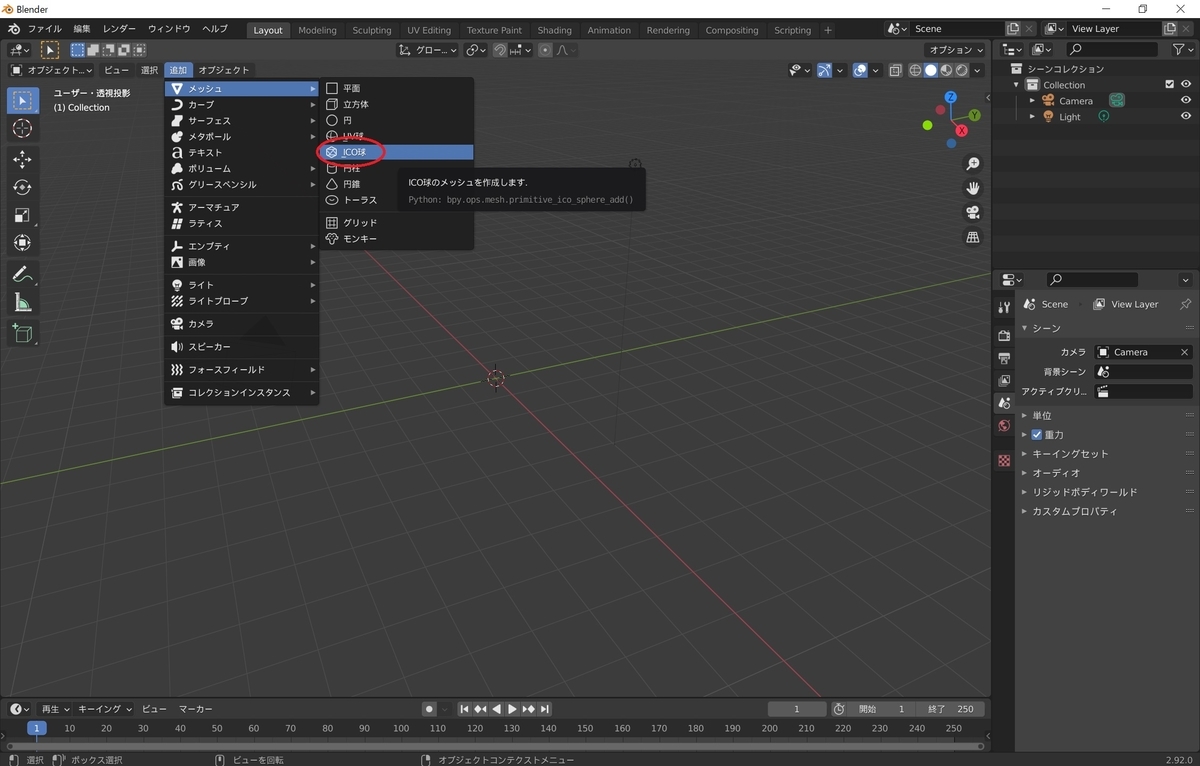This screenshot has width=1200, height=766.
Task: Switch to the Shading workspace tab
Action: click(x=554, y=30)
